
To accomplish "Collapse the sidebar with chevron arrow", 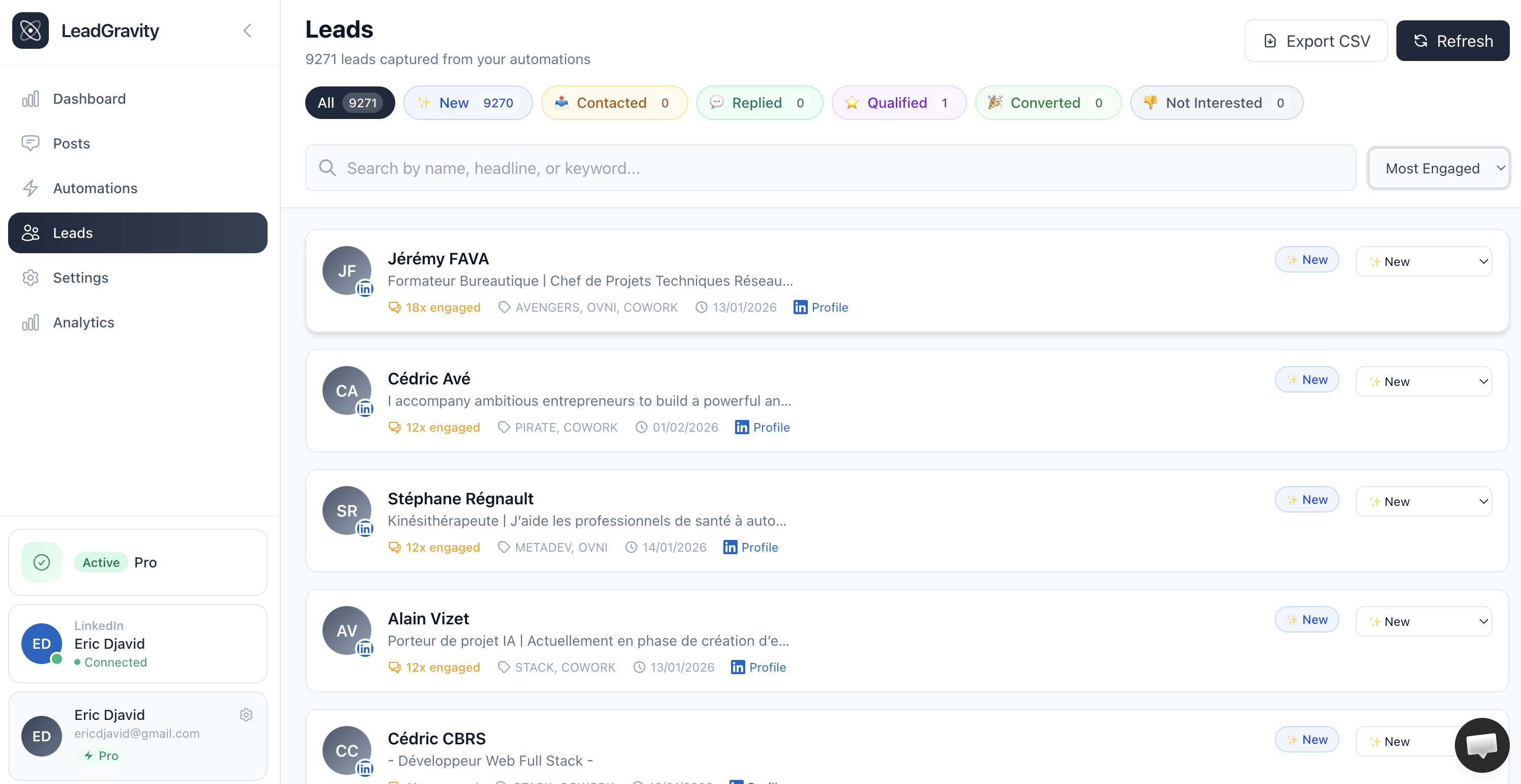I will [x=247, y=31].
